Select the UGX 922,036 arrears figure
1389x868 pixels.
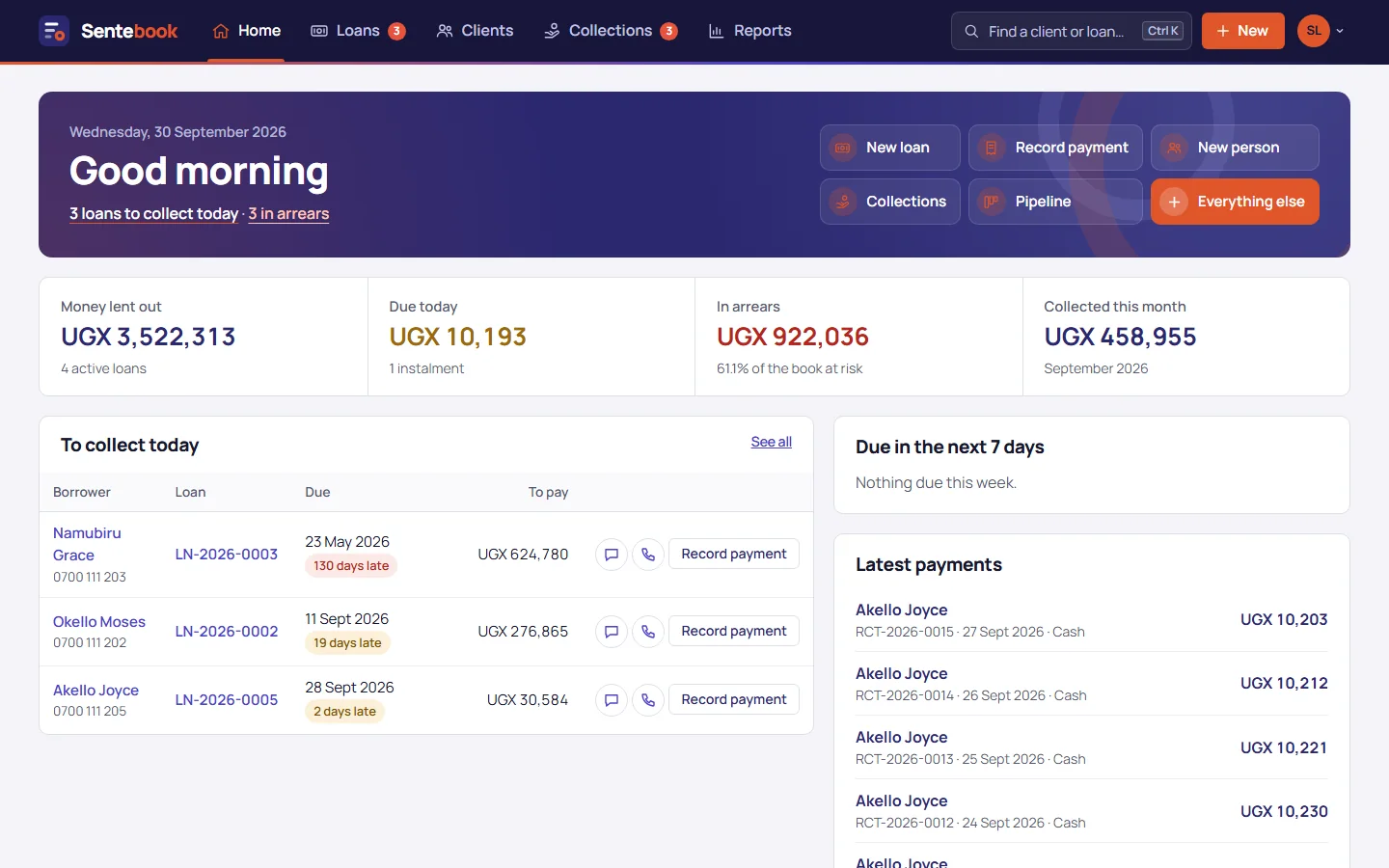point(793,337)
